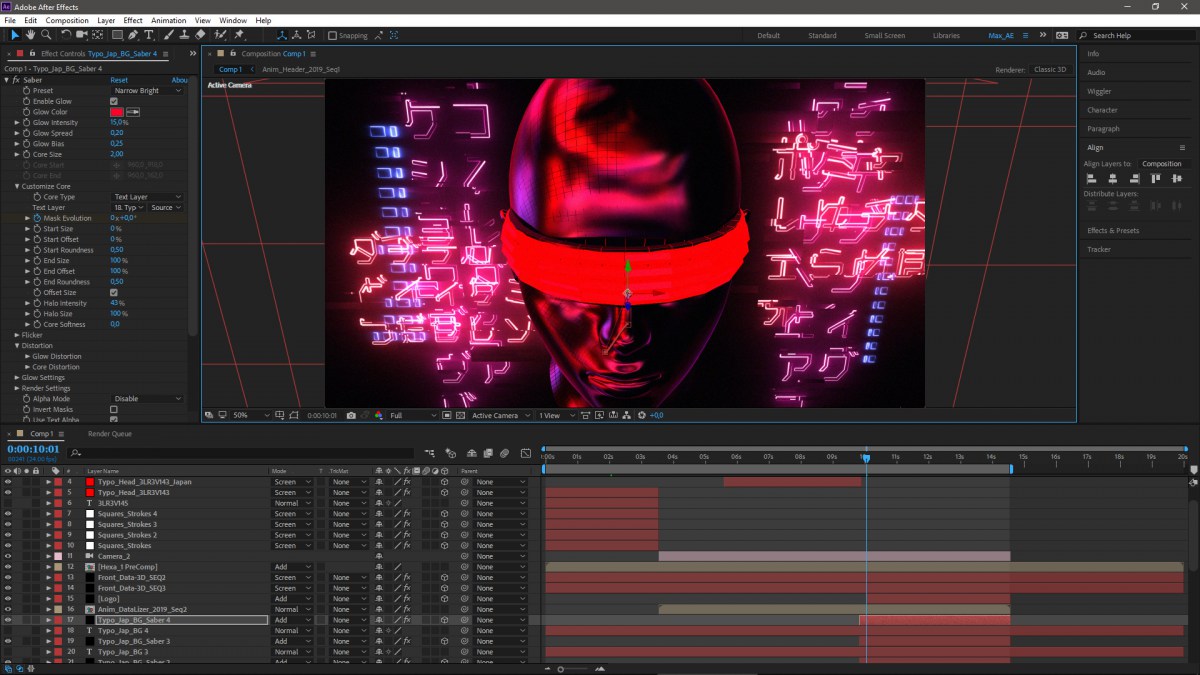Click Reset on the Saber effect
This screenshot has width=1200, height=675.
(117, 80)
